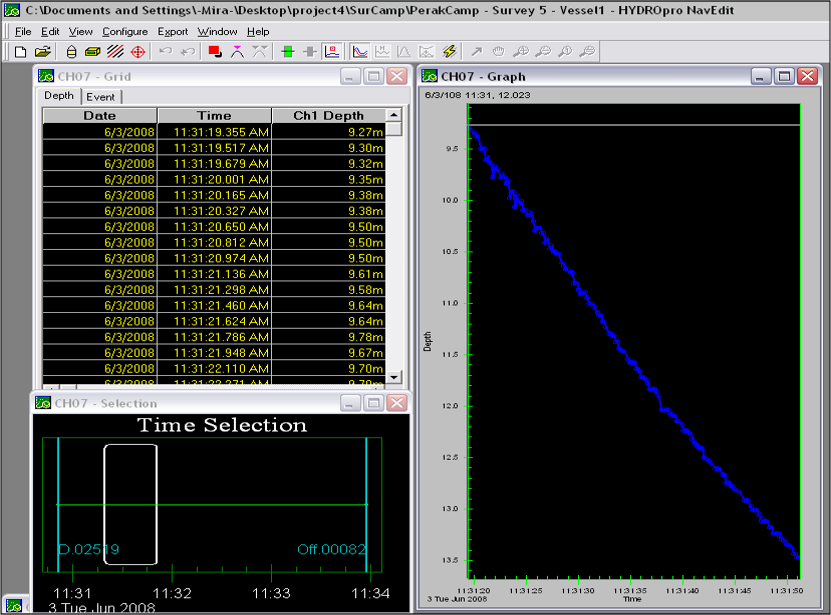This screenshot has width=831, height=615.
Task: Toggle the area graph display mode
Action: click(x=404, y=51)
